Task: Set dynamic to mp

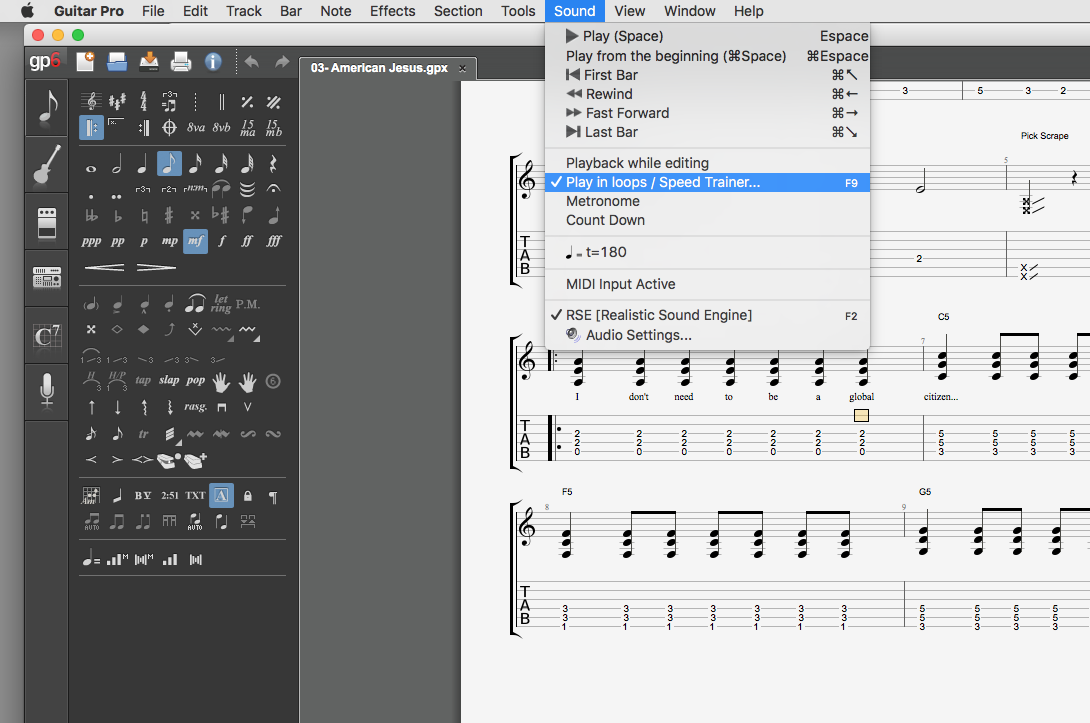Action: click(169, 241)
